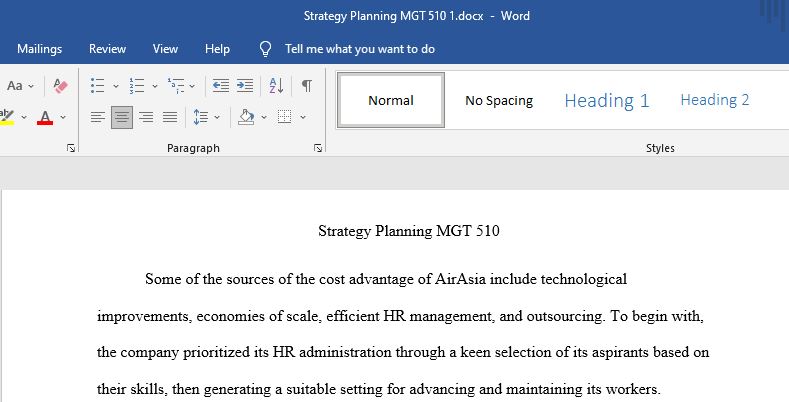Select Justify paragraph alignment
The width and height of the screenshot is (789, 402).
coord(170,117)
